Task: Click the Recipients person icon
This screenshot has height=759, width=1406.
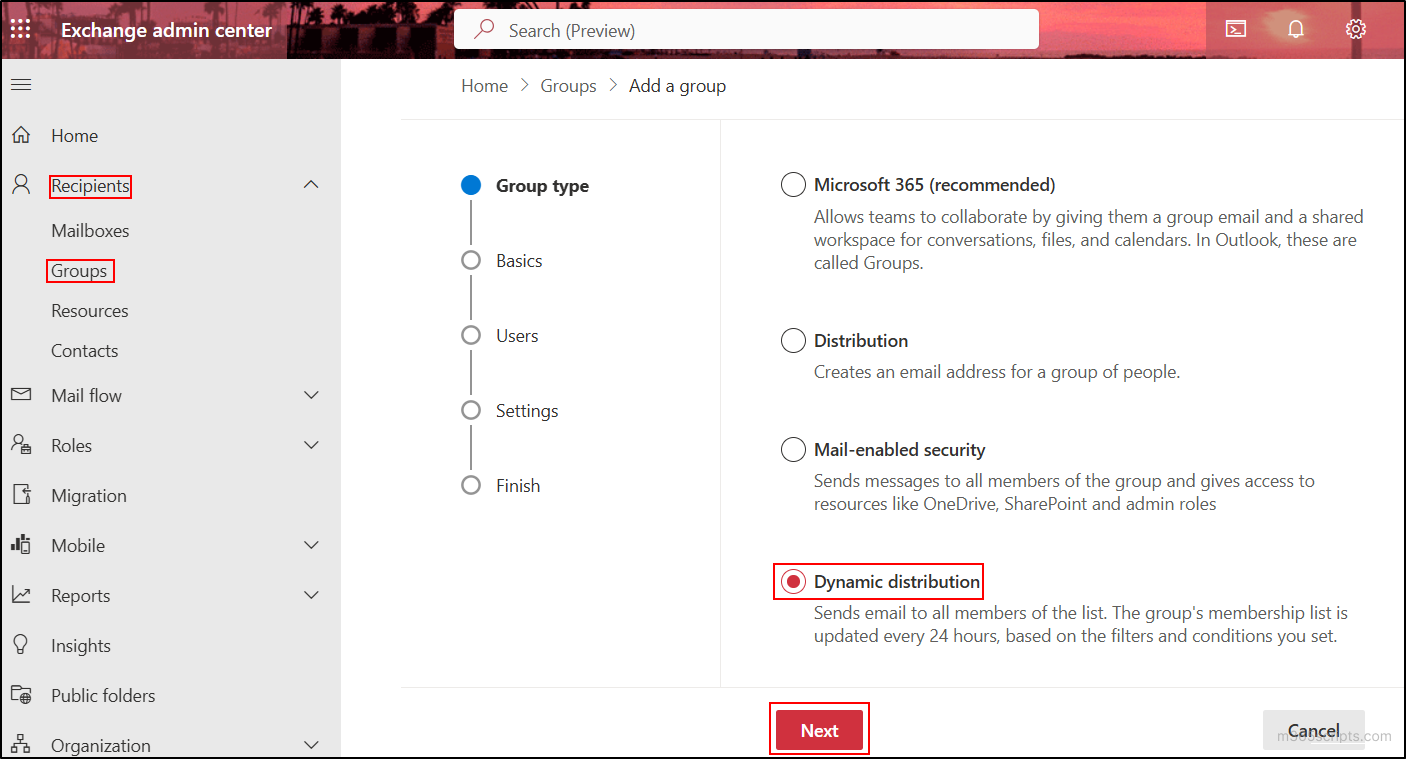Action: click(x=21, y=185)
